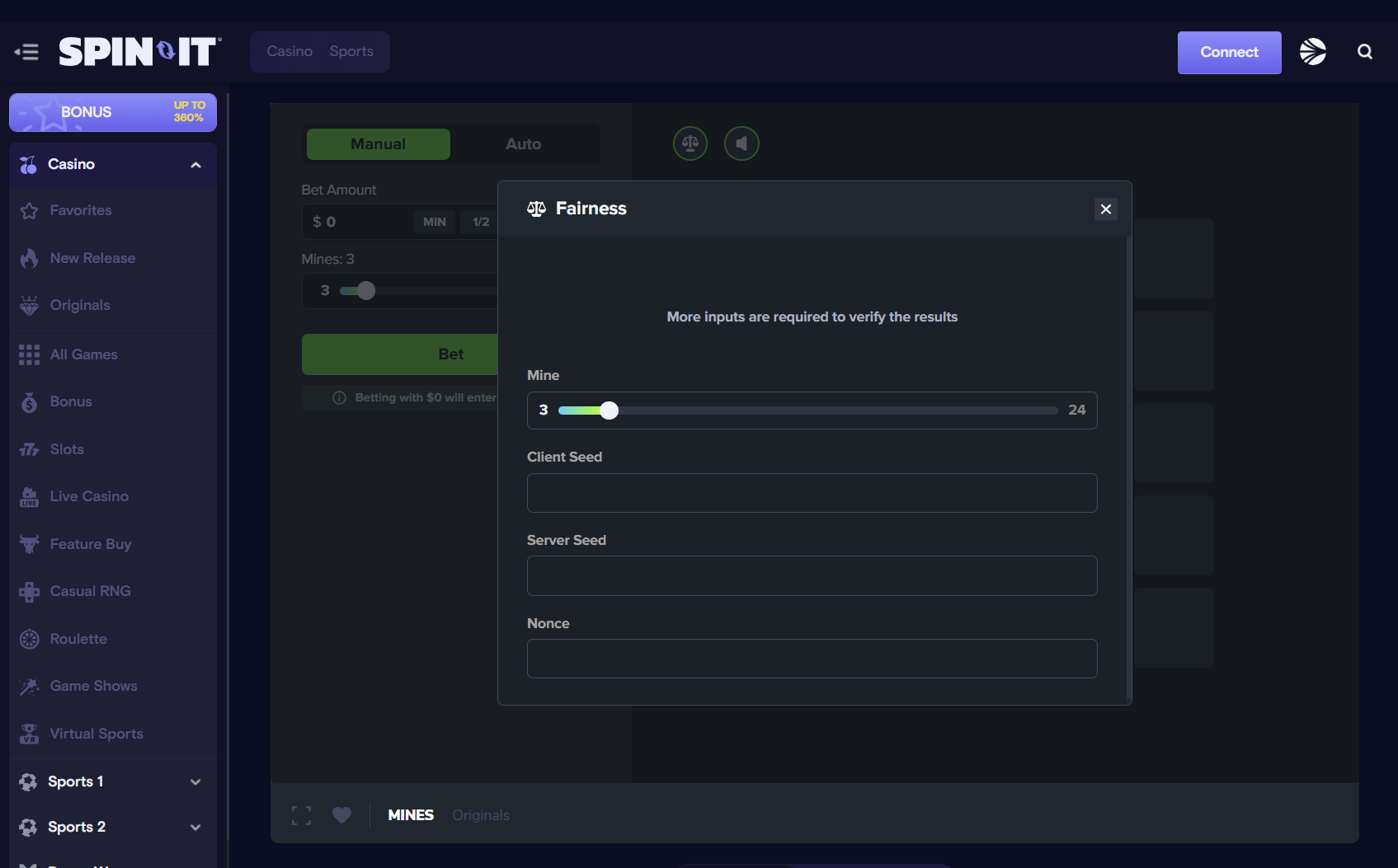Enter fullscreen mode for the game
This screenshot has width=1398, height=868.
(x=302, y=815)
